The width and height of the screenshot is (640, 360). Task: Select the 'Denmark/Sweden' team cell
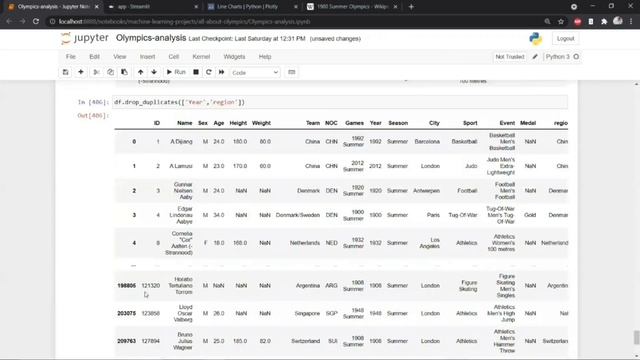(x=298, y=215)
